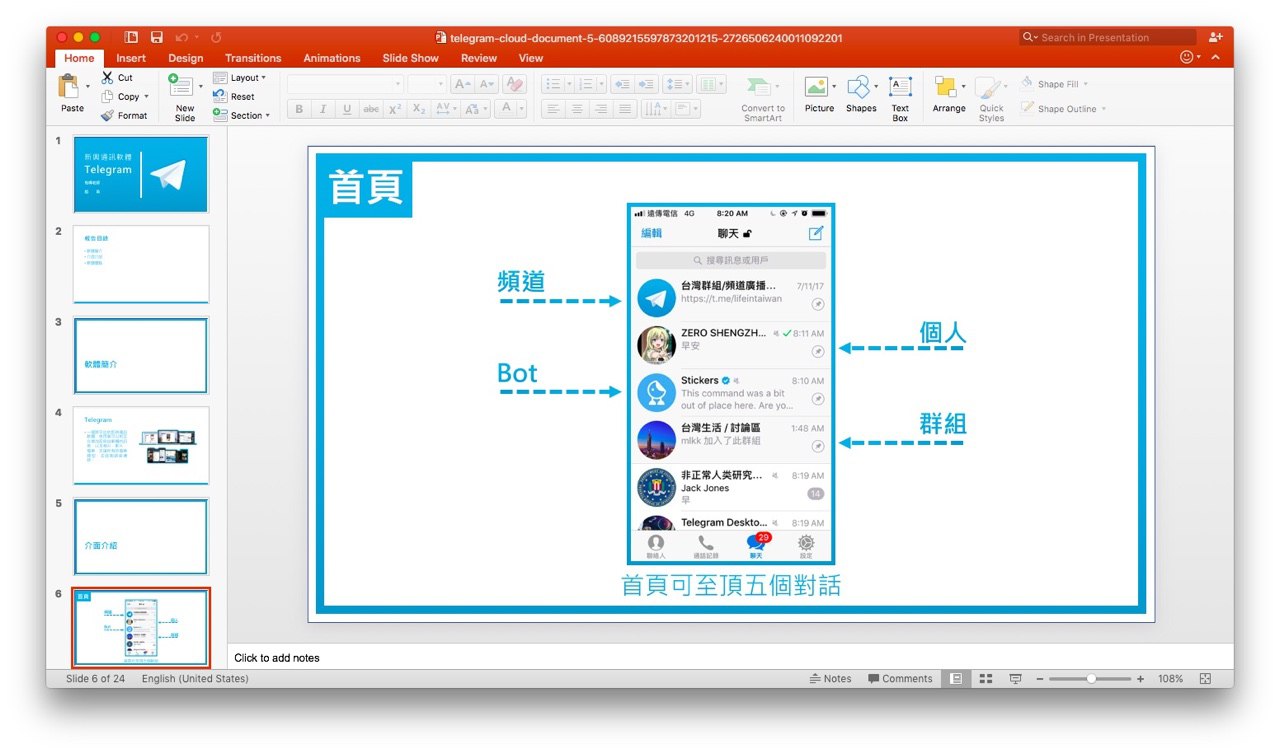Click Convert to SmartArt button
The width and height of the screenshot is (1280, 754).
click(763, 98)
